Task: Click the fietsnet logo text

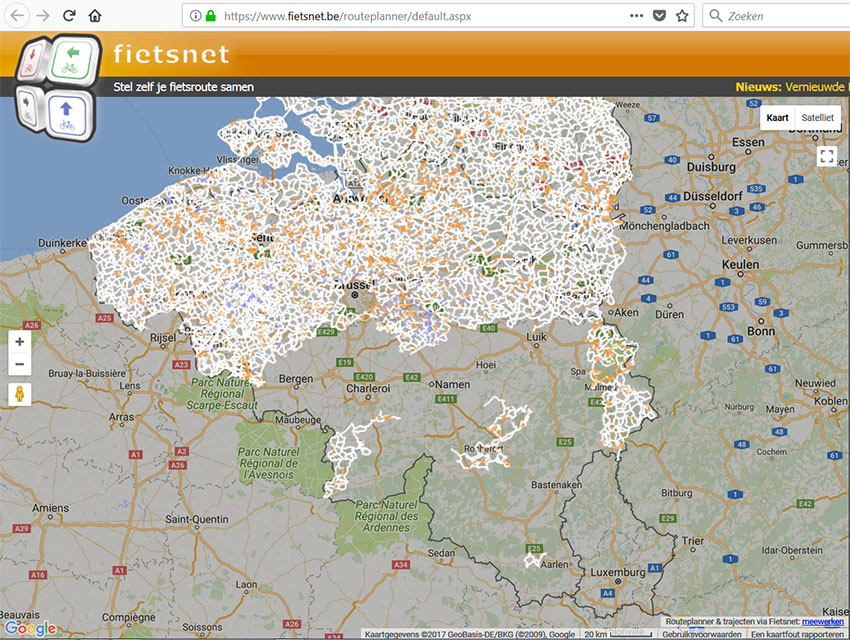Action: pos(171,54)
